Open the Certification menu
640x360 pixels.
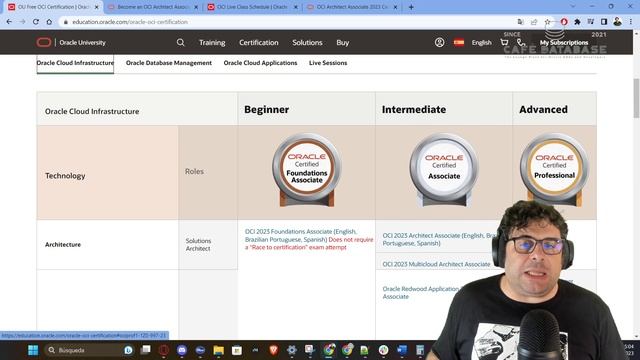tap(259, 42)
